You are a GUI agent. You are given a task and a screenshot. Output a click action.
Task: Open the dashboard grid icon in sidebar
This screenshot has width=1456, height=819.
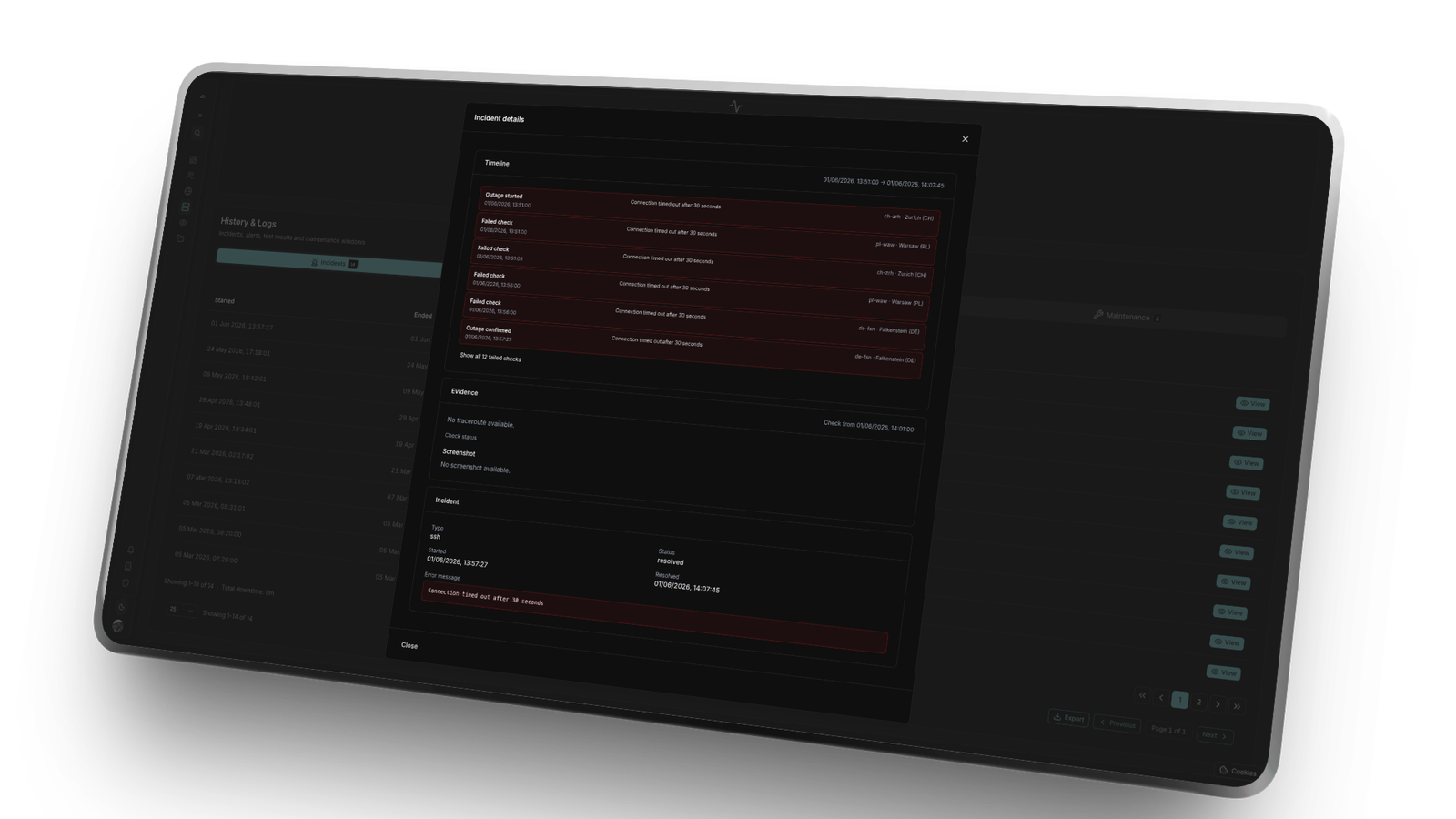pos(193,160)
